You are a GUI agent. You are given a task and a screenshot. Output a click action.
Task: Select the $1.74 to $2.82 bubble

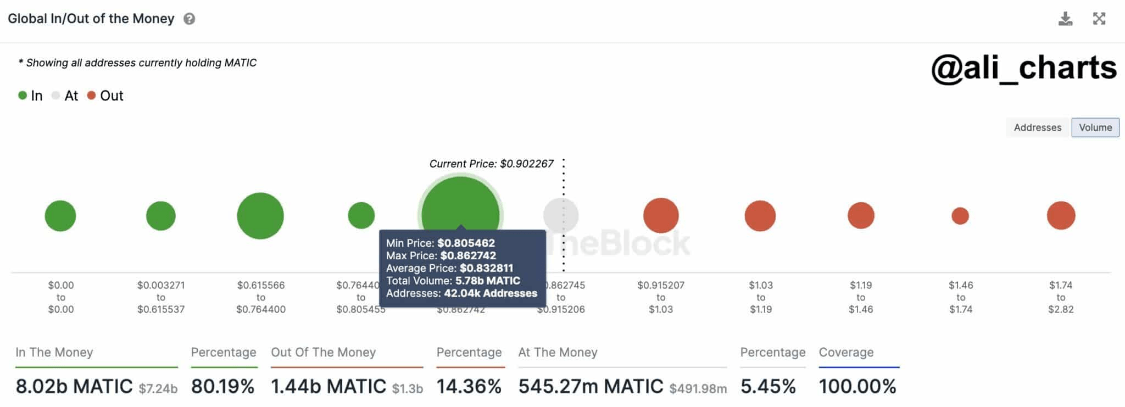click(1060, 215)
